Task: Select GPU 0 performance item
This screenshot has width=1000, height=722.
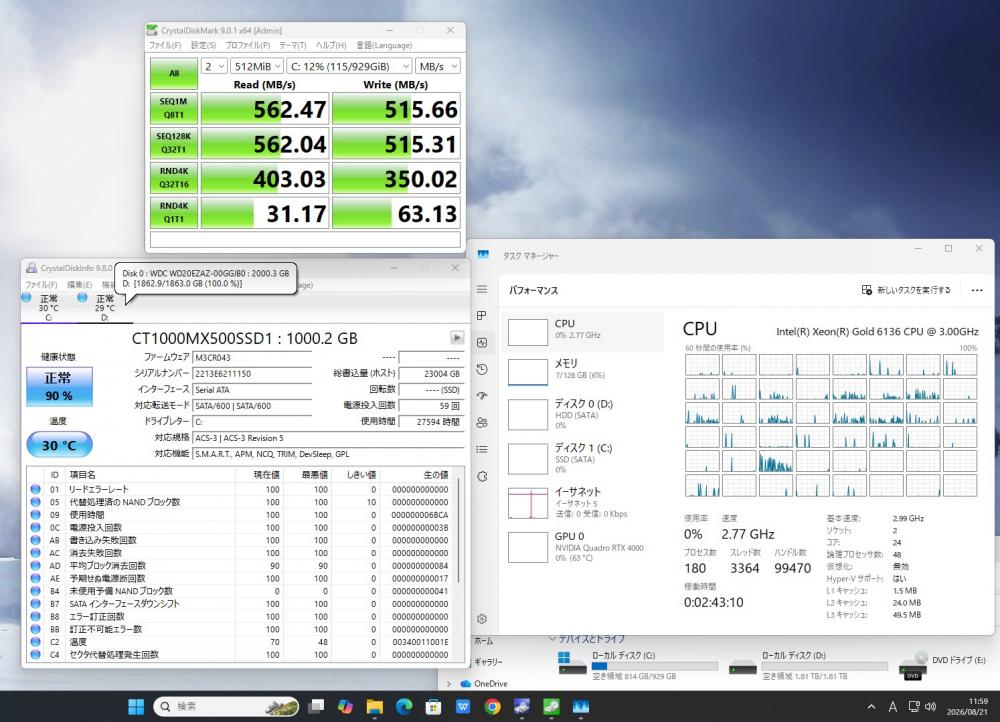Action: 584,547
